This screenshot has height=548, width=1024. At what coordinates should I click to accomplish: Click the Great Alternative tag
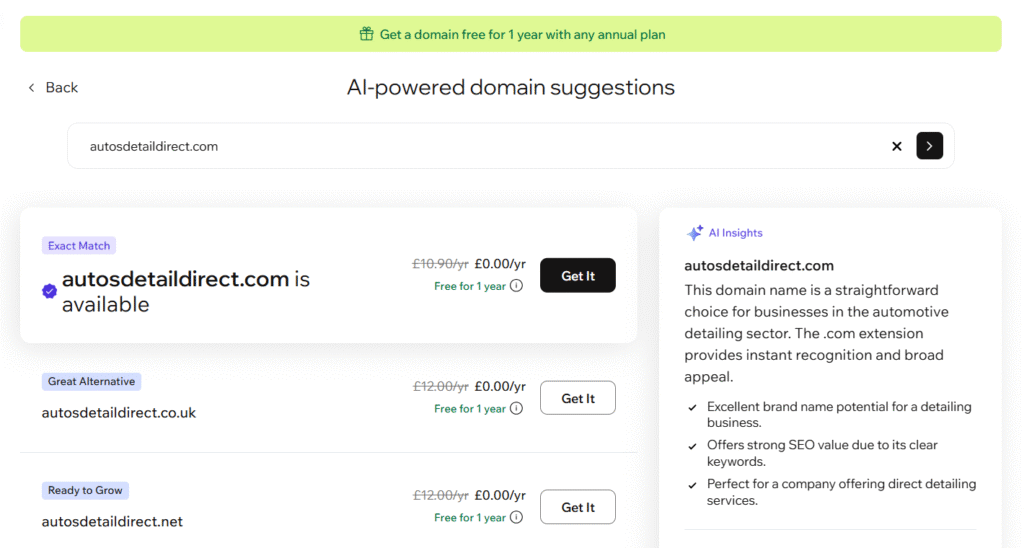click(x=91, y=381)
